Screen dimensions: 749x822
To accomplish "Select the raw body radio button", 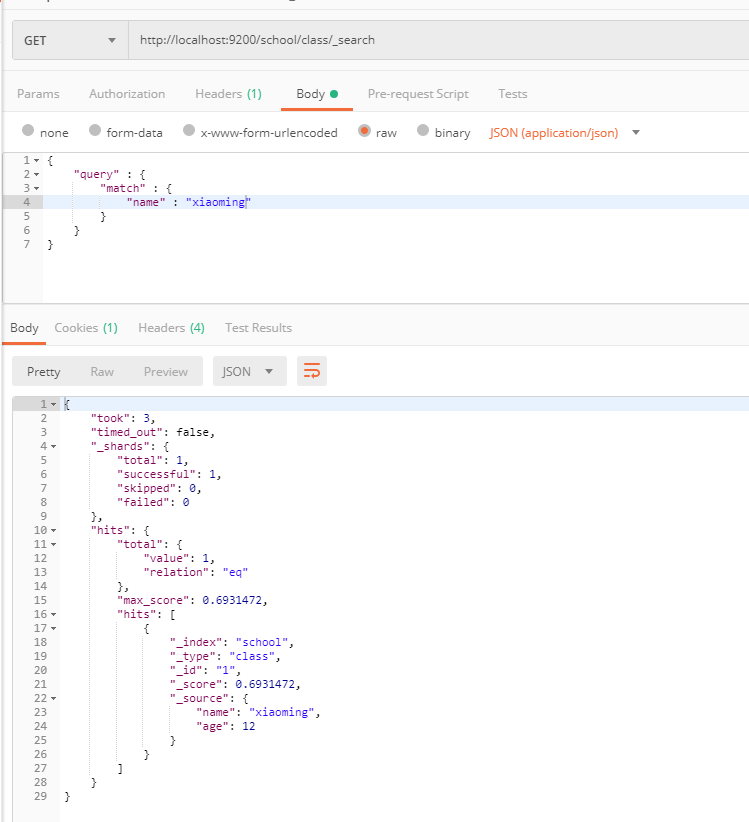I will coord(364,131).
